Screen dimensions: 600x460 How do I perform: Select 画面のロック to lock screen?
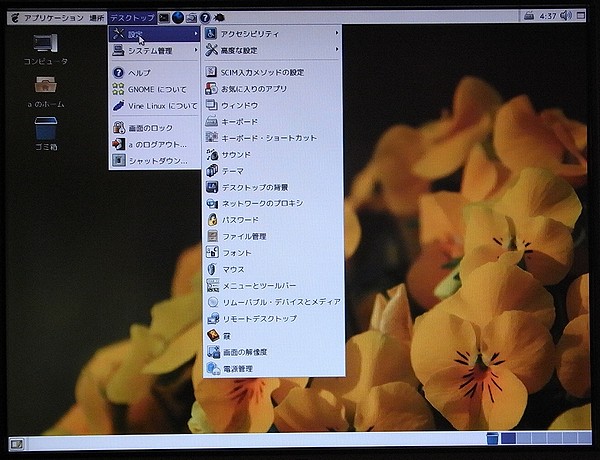click(x=155, y=127)
